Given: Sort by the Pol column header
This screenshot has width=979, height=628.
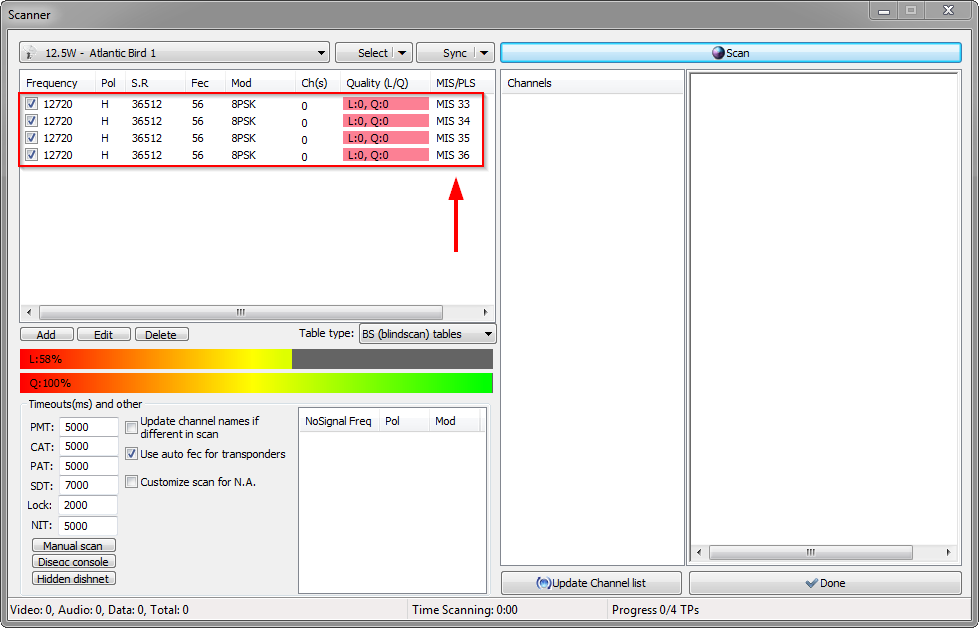Looking at the screenshot, I should pyautogui.click(x=109, y=83).
